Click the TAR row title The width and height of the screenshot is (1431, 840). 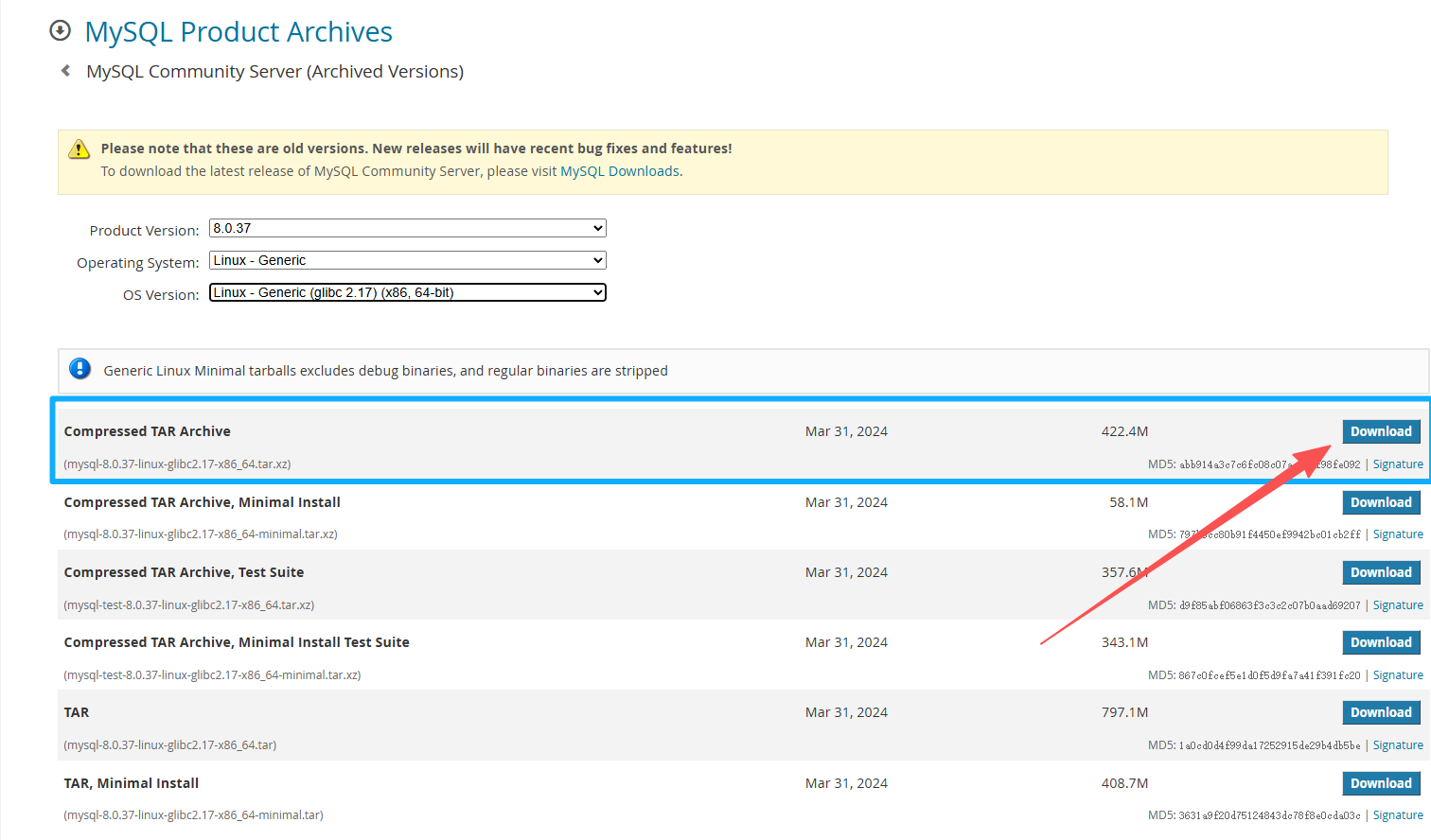(77, 712)
